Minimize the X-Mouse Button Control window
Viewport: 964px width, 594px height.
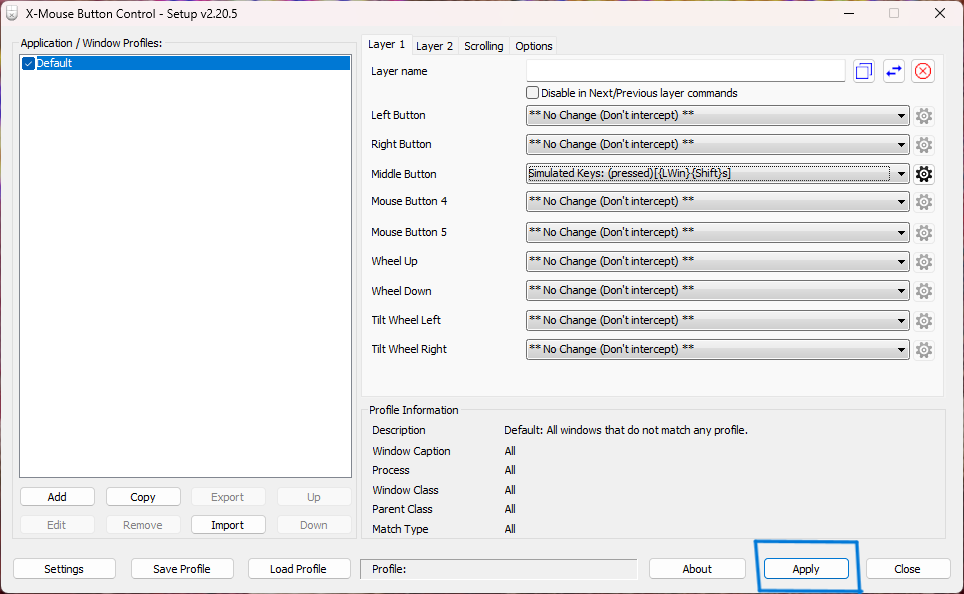[x=849, y=14]
